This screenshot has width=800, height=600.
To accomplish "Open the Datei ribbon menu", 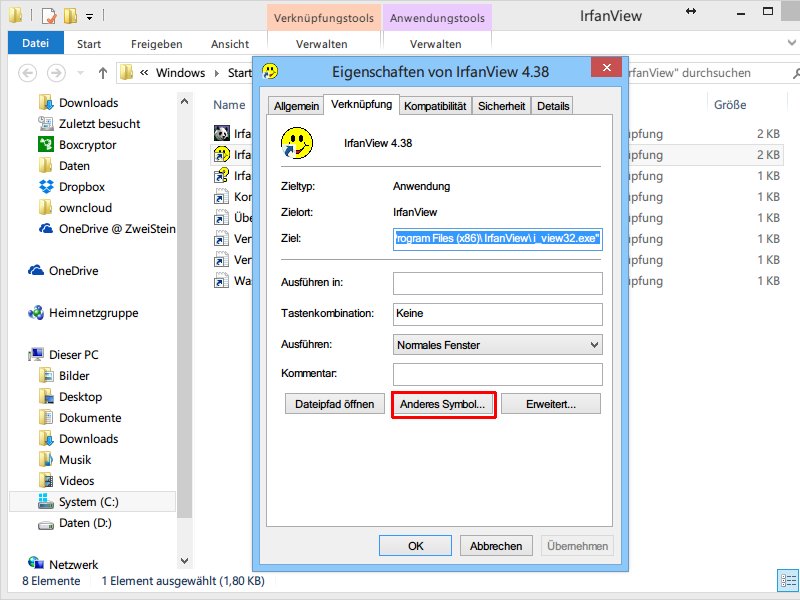I will (36, 43).
